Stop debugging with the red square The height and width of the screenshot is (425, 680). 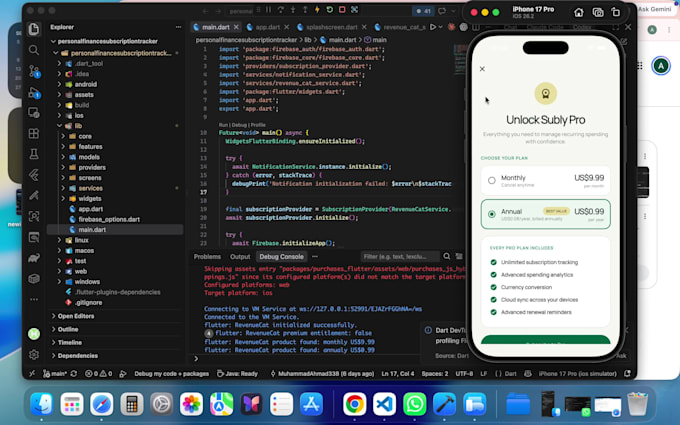(342, 10)
